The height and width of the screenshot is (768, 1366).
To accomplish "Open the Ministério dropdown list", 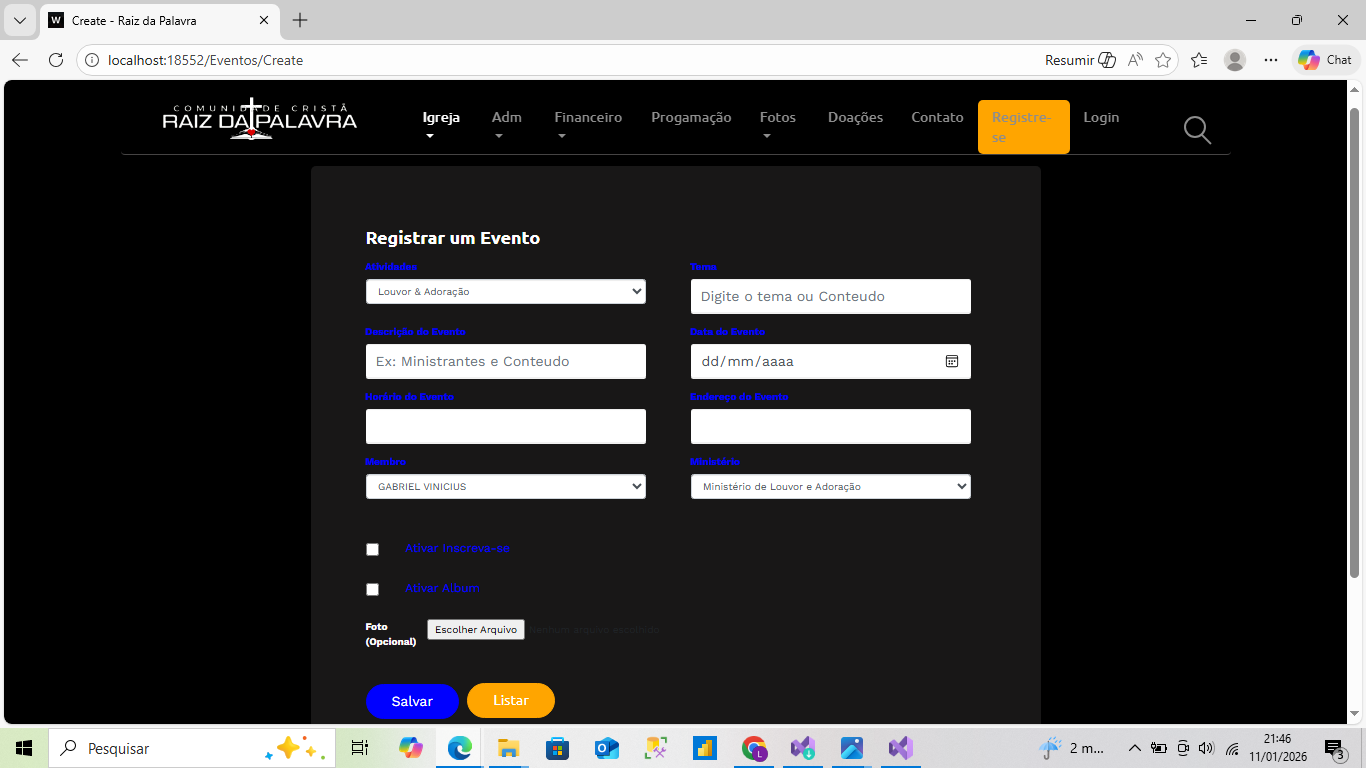I will (x=830, y=487).
